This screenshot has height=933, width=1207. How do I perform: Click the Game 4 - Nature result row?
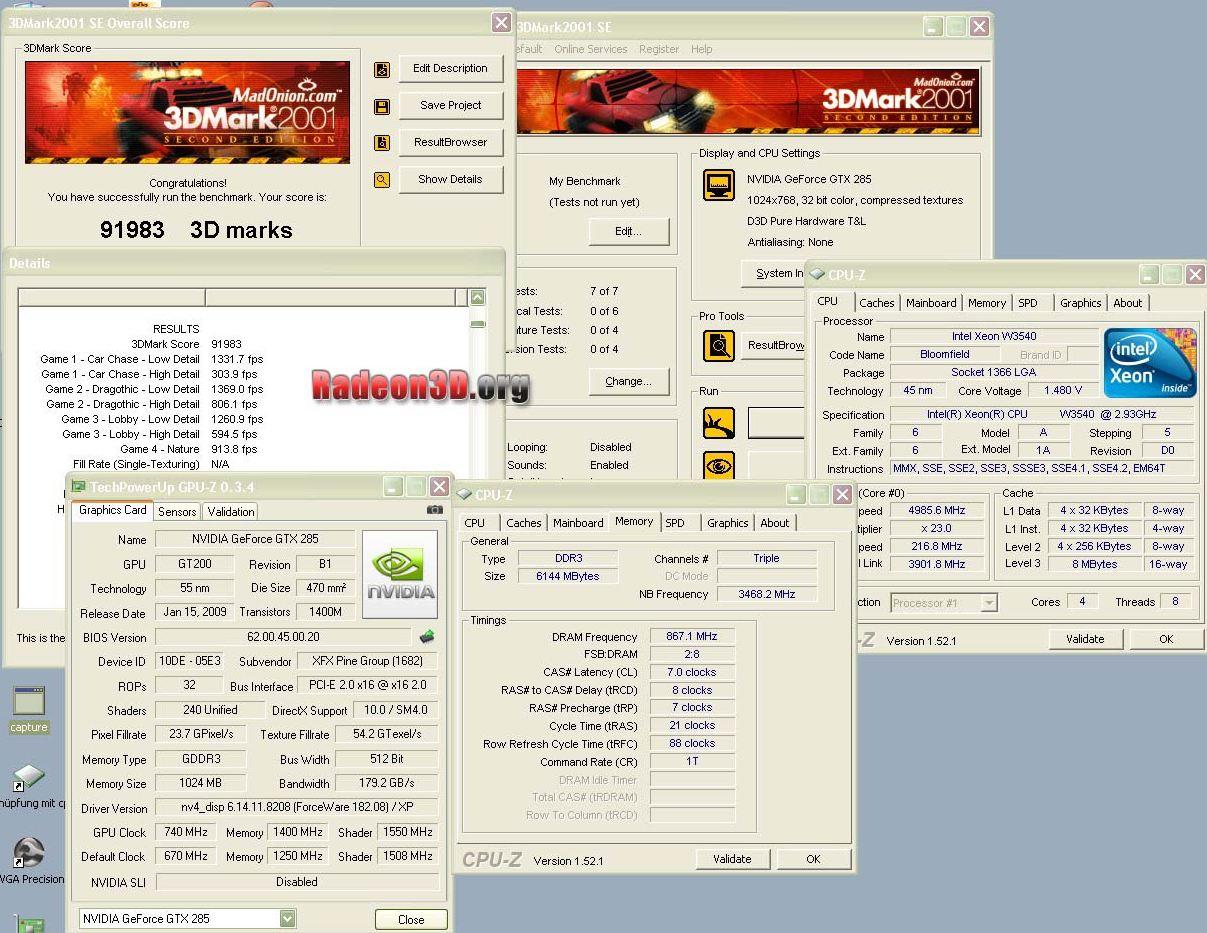(188, 449)
